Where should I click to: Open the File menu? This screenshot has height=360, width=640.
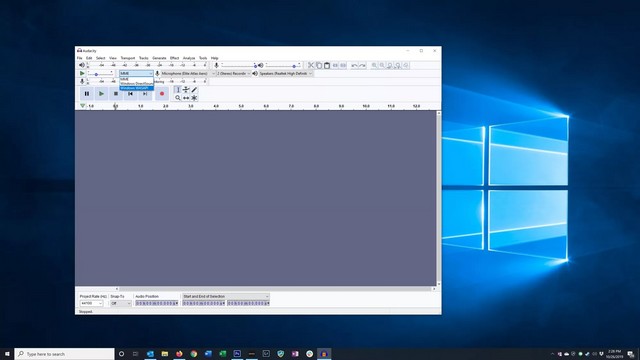coord(80,58)
